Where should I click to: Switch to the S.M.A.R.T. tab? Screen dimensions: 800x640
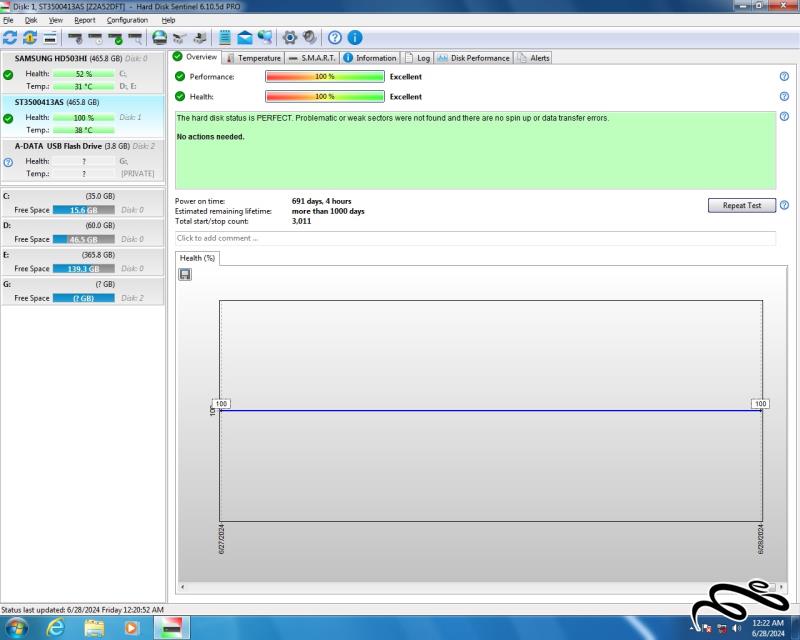click(x=312, y=58)
